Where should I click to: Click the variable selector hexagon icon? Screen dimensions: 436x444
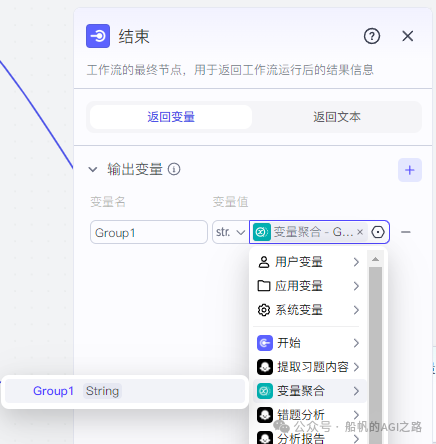[378, 232]
